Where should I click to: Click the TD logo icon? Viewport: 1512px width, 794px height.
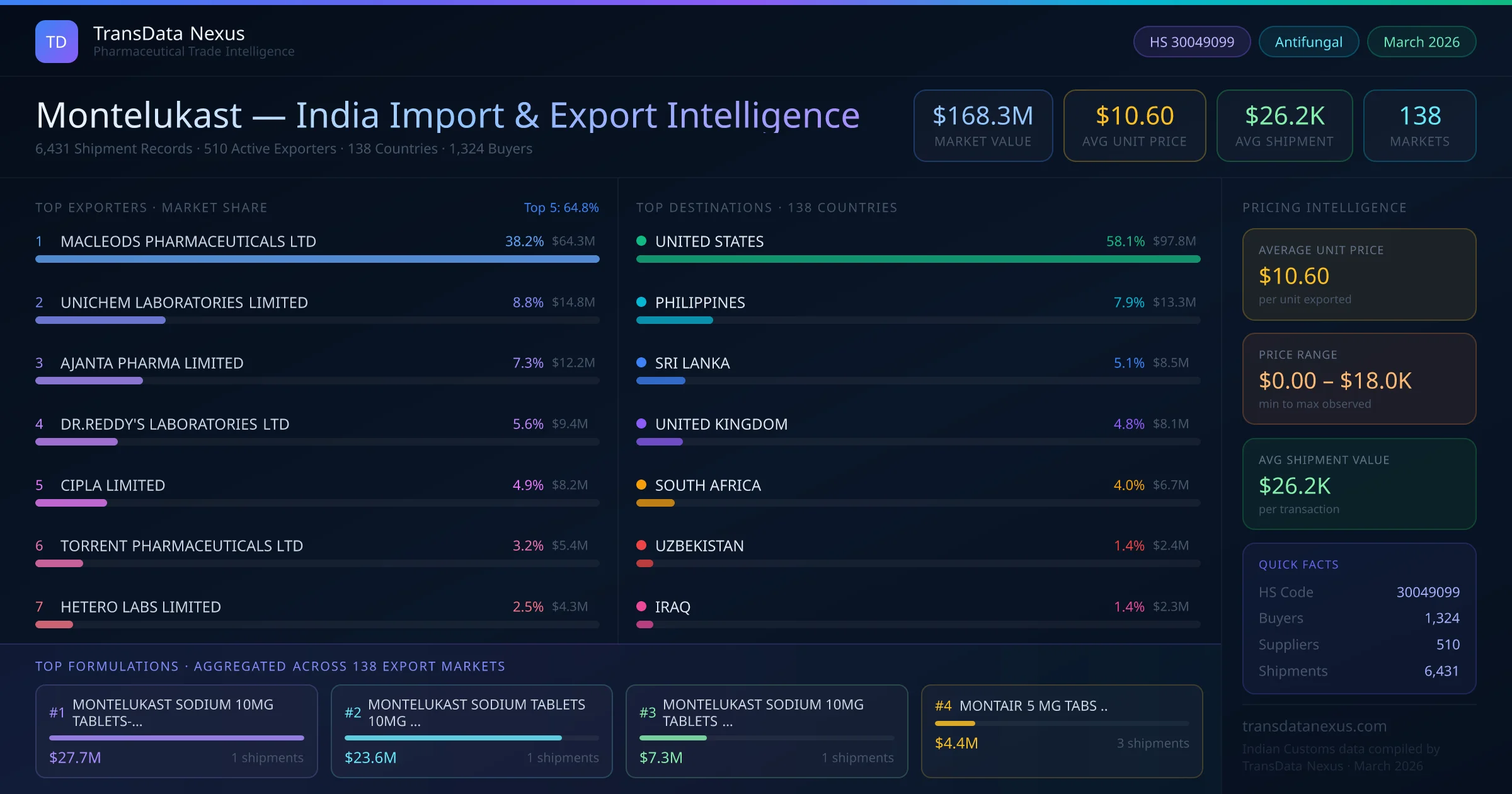pos(57,42)
